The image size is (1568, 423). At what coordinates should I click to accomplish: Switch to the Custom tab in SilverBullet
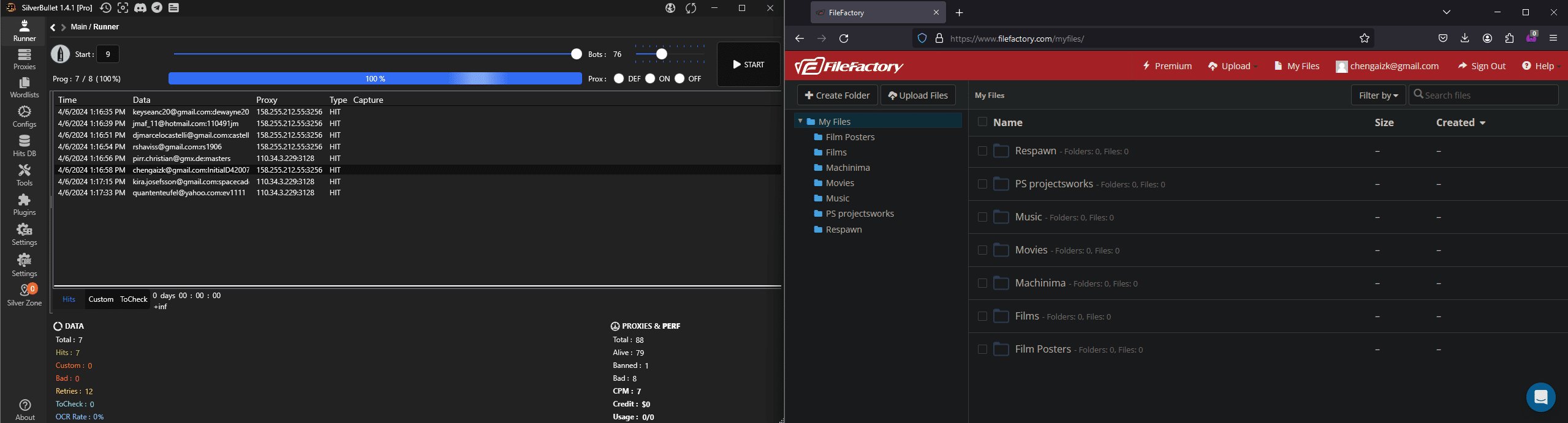point(101,299)
